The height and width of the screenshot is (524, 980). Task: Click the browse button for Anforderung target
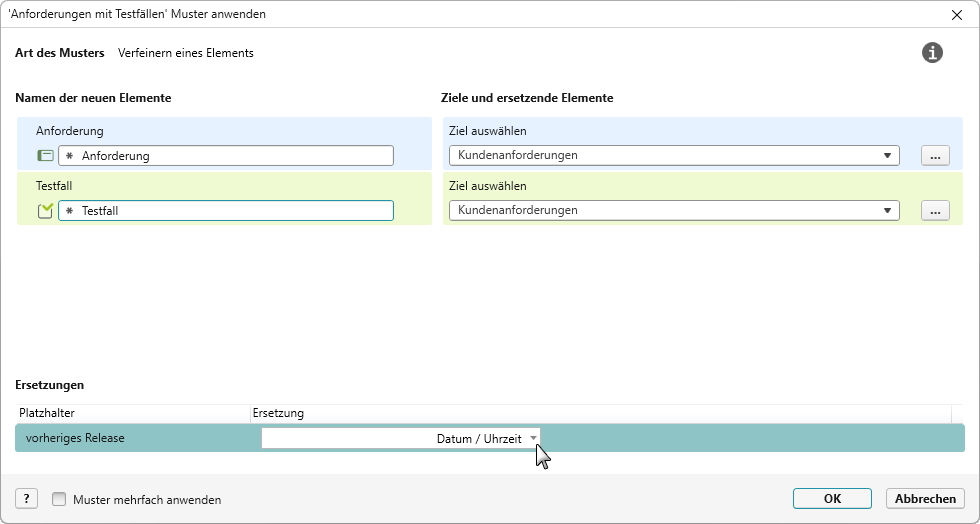click(x=934, y=156)
